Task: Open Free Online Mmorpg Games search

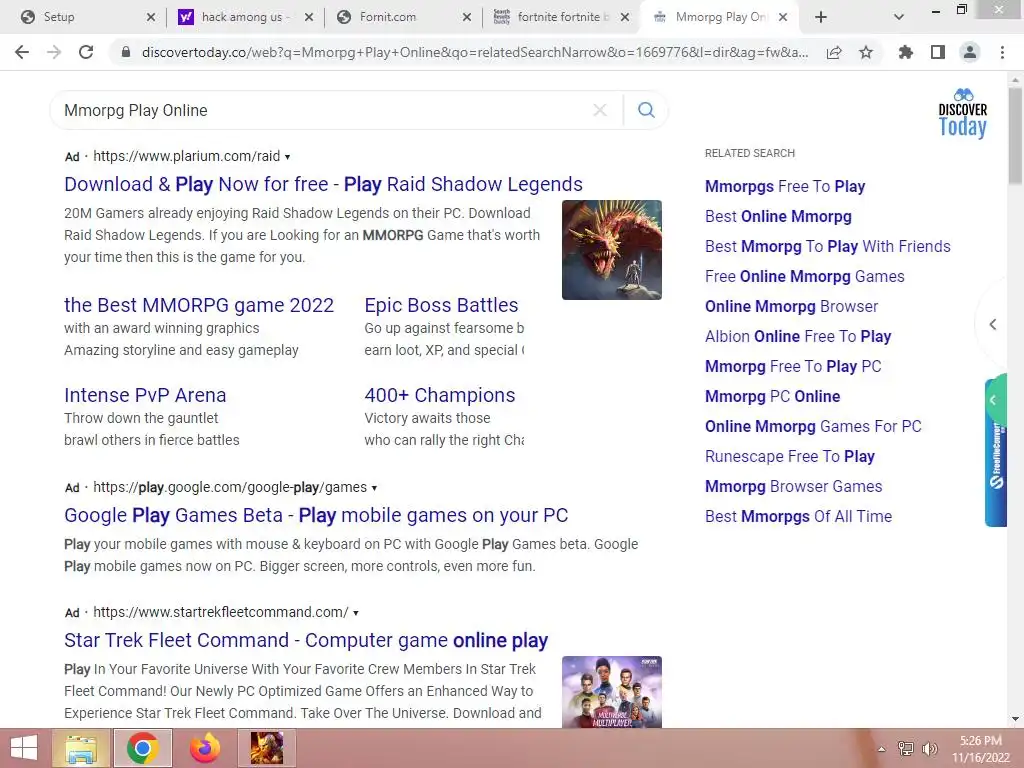Action: point(805,276)
